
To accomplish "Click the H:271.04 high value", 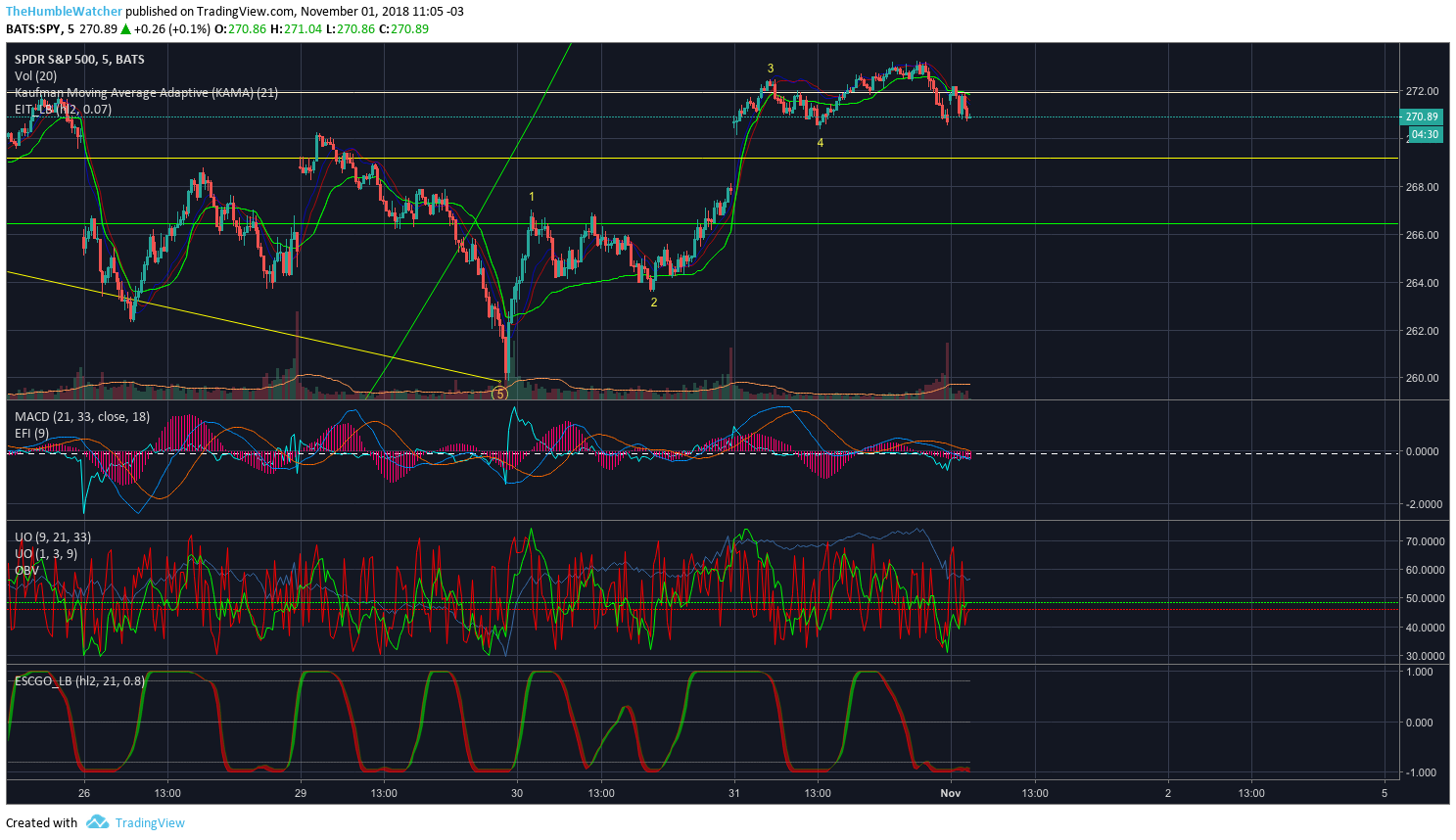I will (x=297, y=29).
